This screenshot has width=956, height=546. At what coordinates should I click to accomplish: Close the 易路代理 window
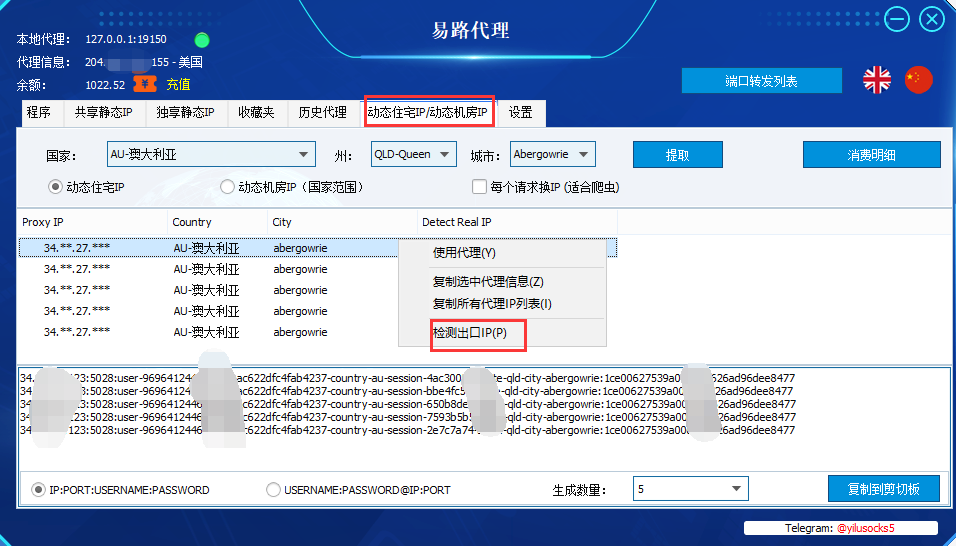click(932, 19)
